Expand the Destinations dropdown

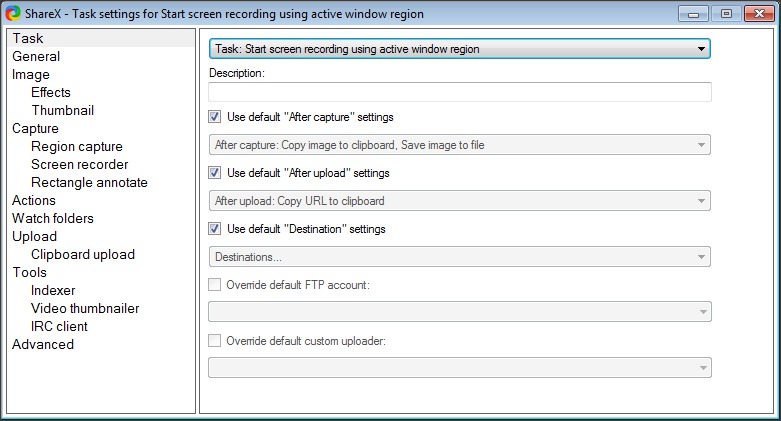coord(459,257)
